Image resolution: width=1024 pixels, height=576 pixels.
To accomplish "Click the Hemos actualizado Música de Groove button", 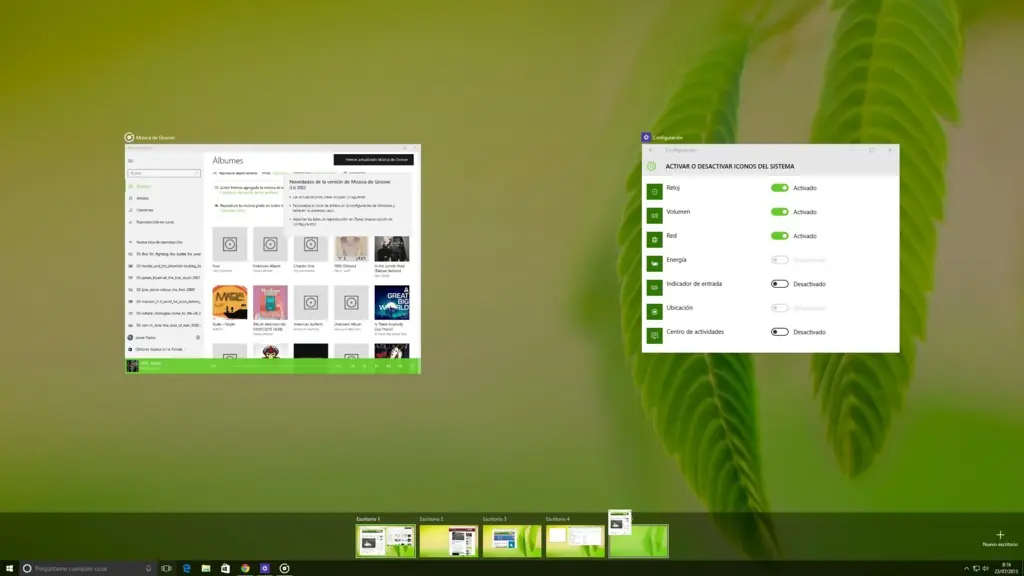I will [x=372, y=160].
